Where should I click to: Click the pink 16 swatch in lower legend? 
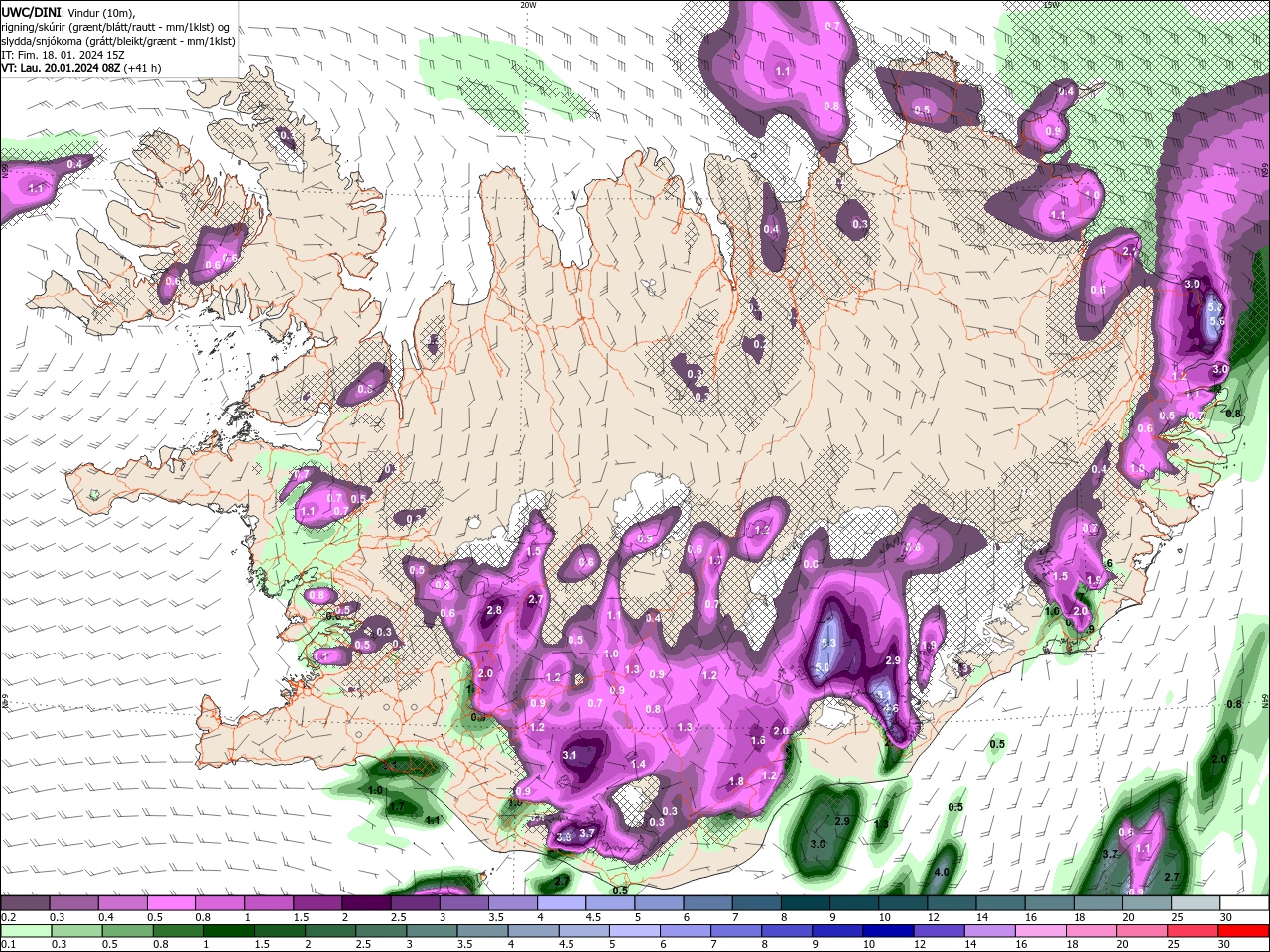(1042, 931)
